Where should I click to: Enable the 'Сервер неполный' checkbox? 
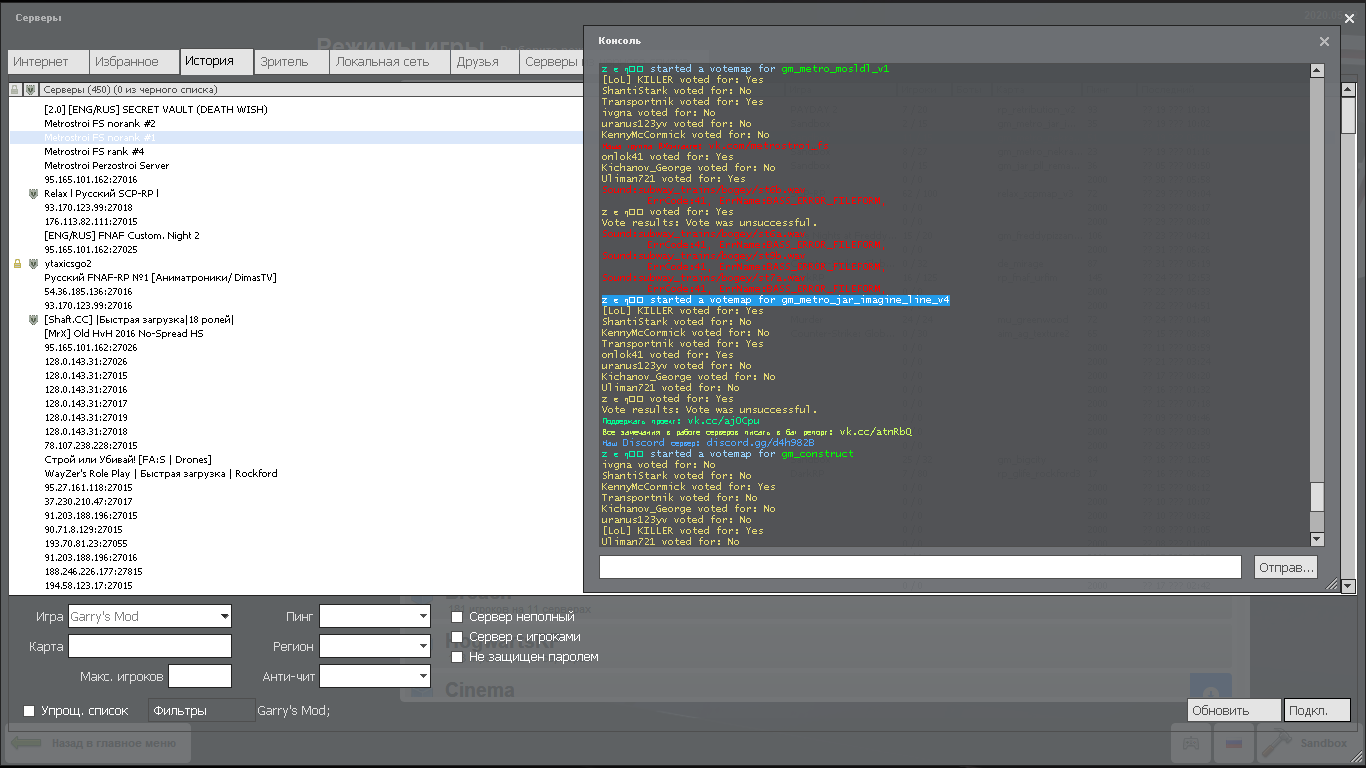[457, 617]
